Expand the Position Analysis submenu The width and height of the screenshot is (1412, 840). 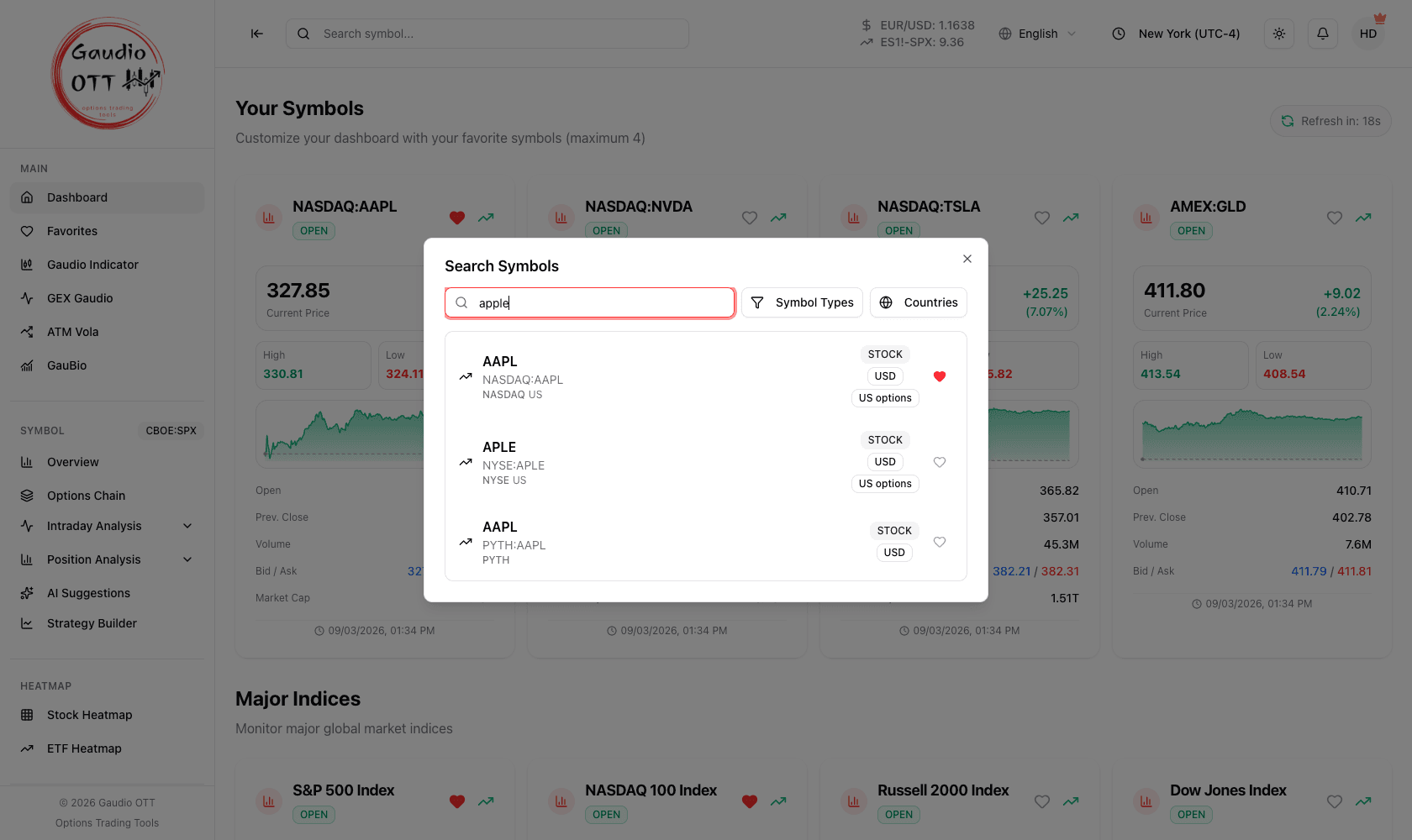click(x=108, y=559)
